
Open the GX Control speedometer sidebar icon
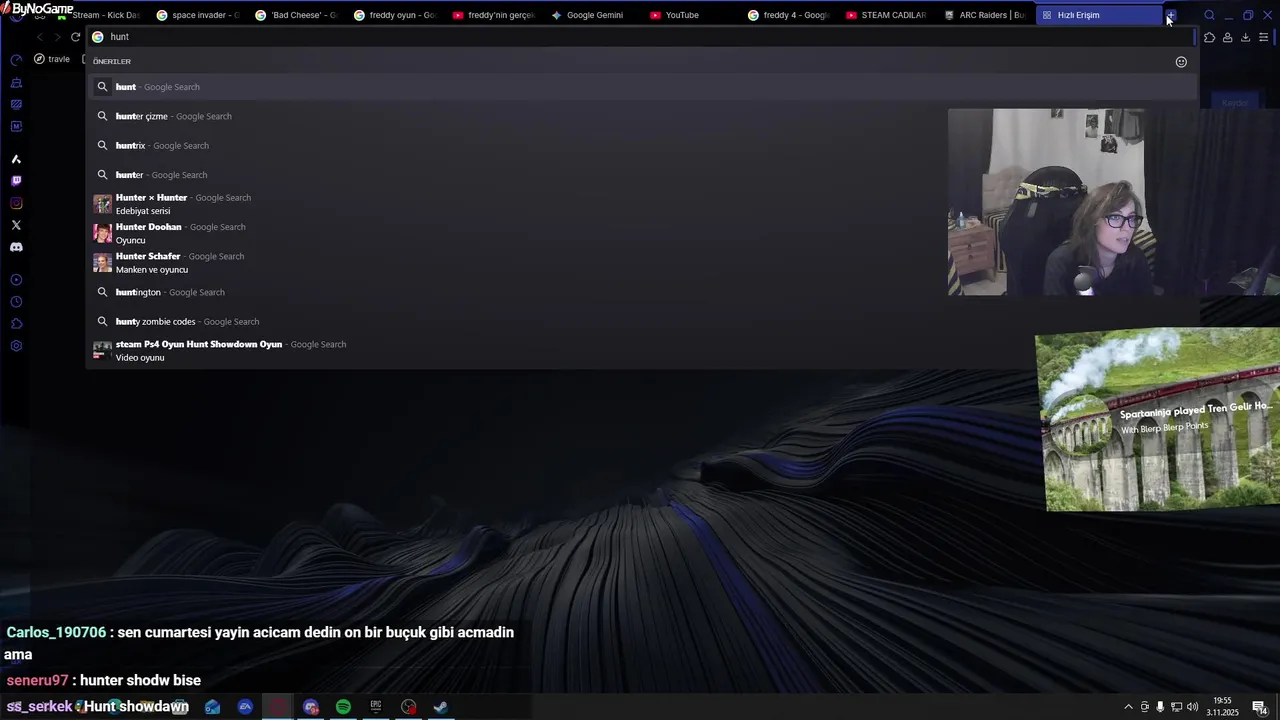[16, 60]
